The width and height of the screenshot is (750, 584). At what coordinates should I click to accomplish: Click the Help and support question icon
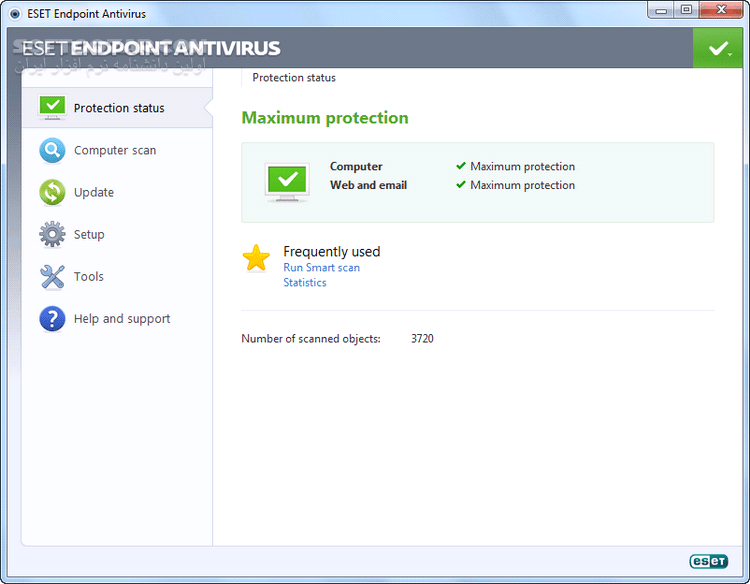tap(52, 319)
